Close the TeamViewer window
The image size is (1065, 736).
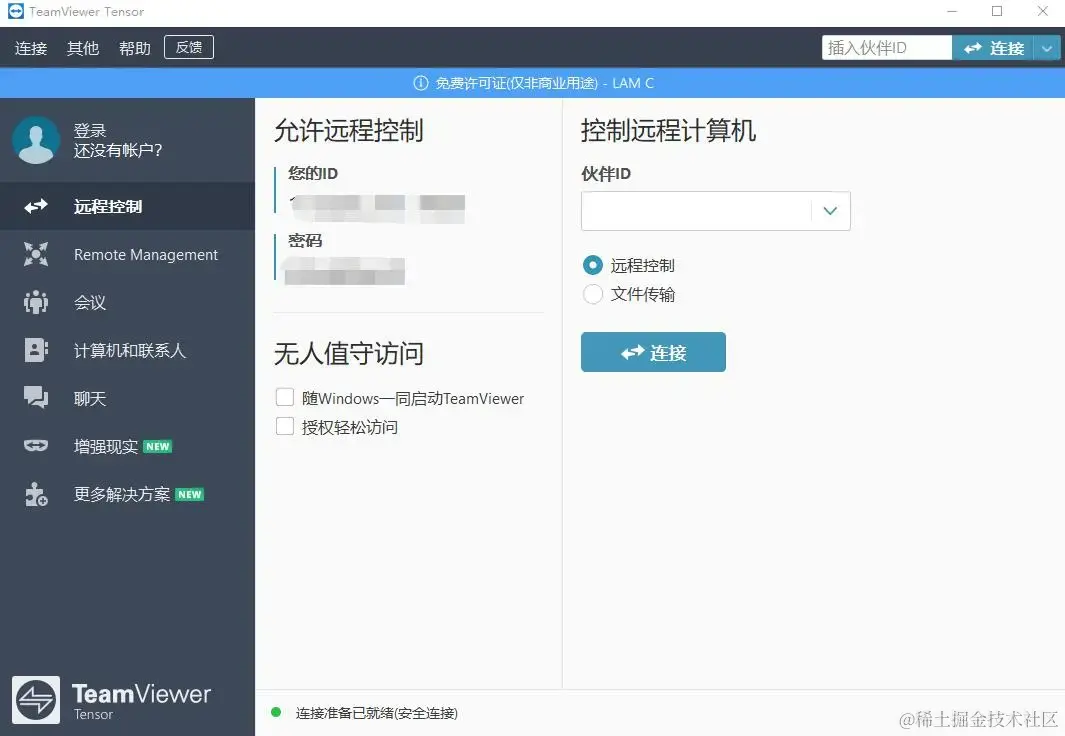1043,12
